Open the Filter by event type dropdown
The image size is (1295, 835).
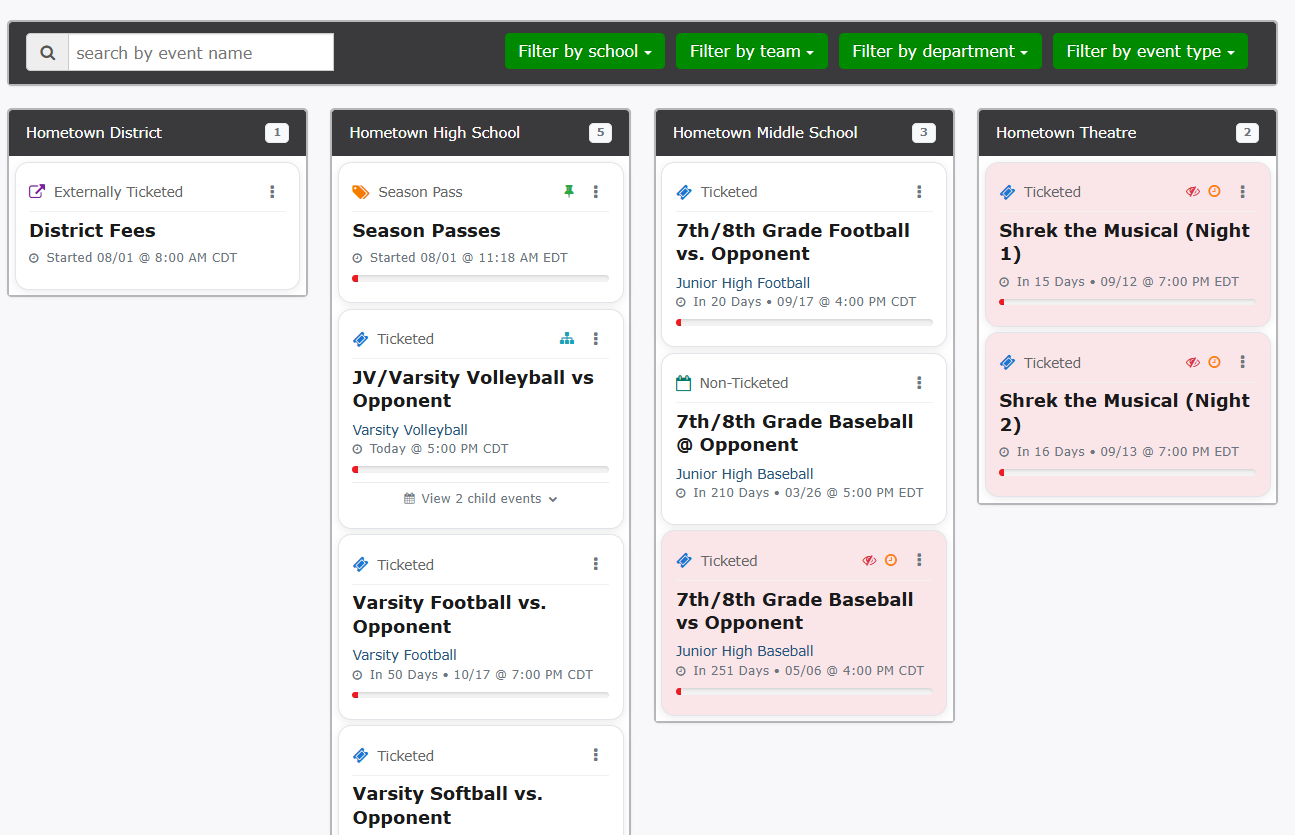click(x=1149, y=52)
